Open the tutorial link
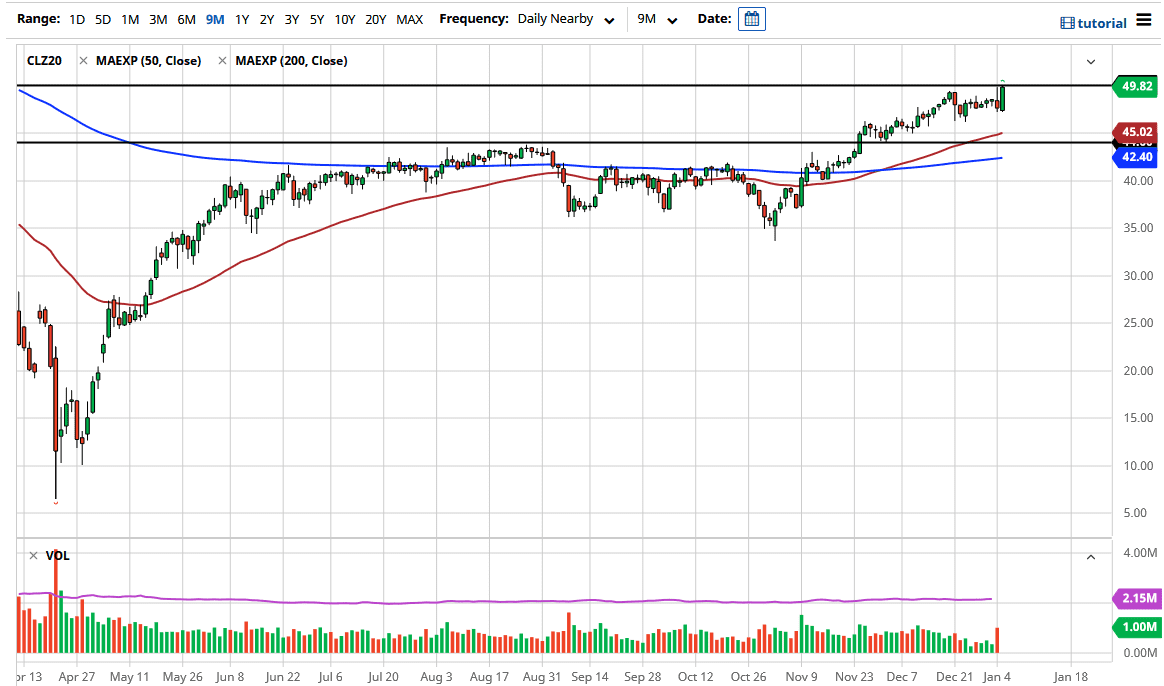1164x686 pixels. click(1100, 22)
